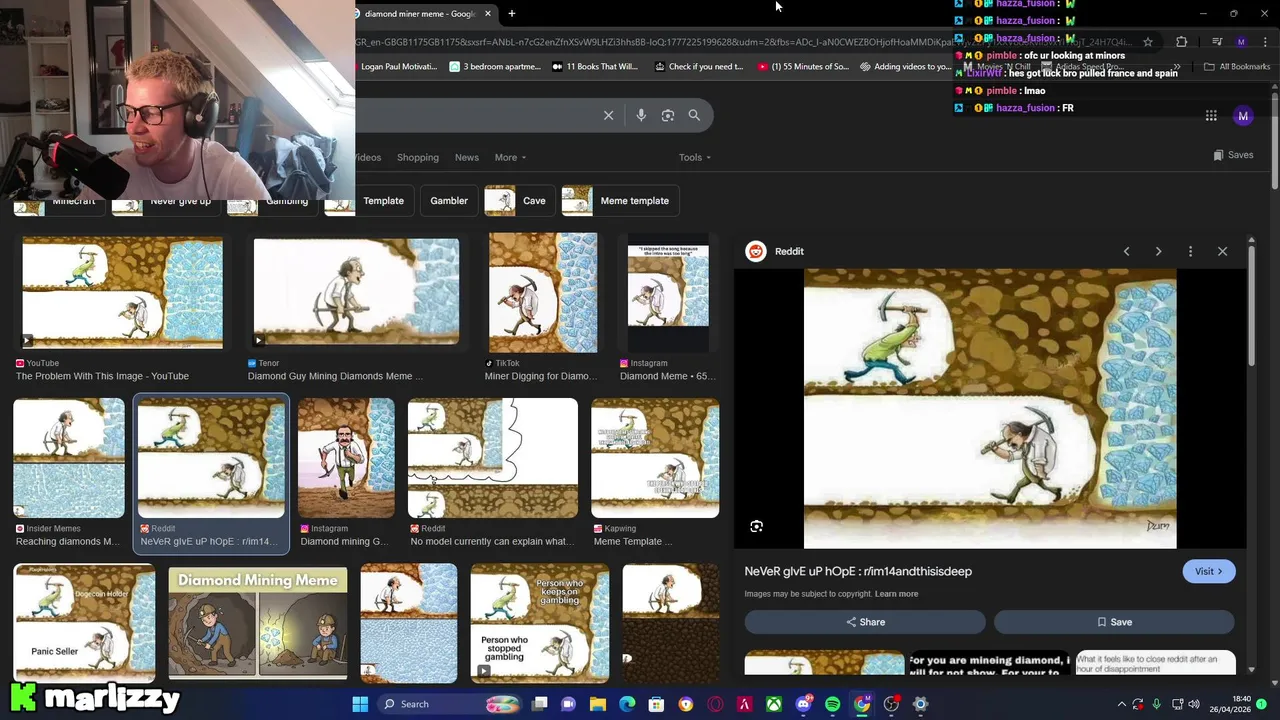Expand the More search filters dropdown

(x=510, y=157)
